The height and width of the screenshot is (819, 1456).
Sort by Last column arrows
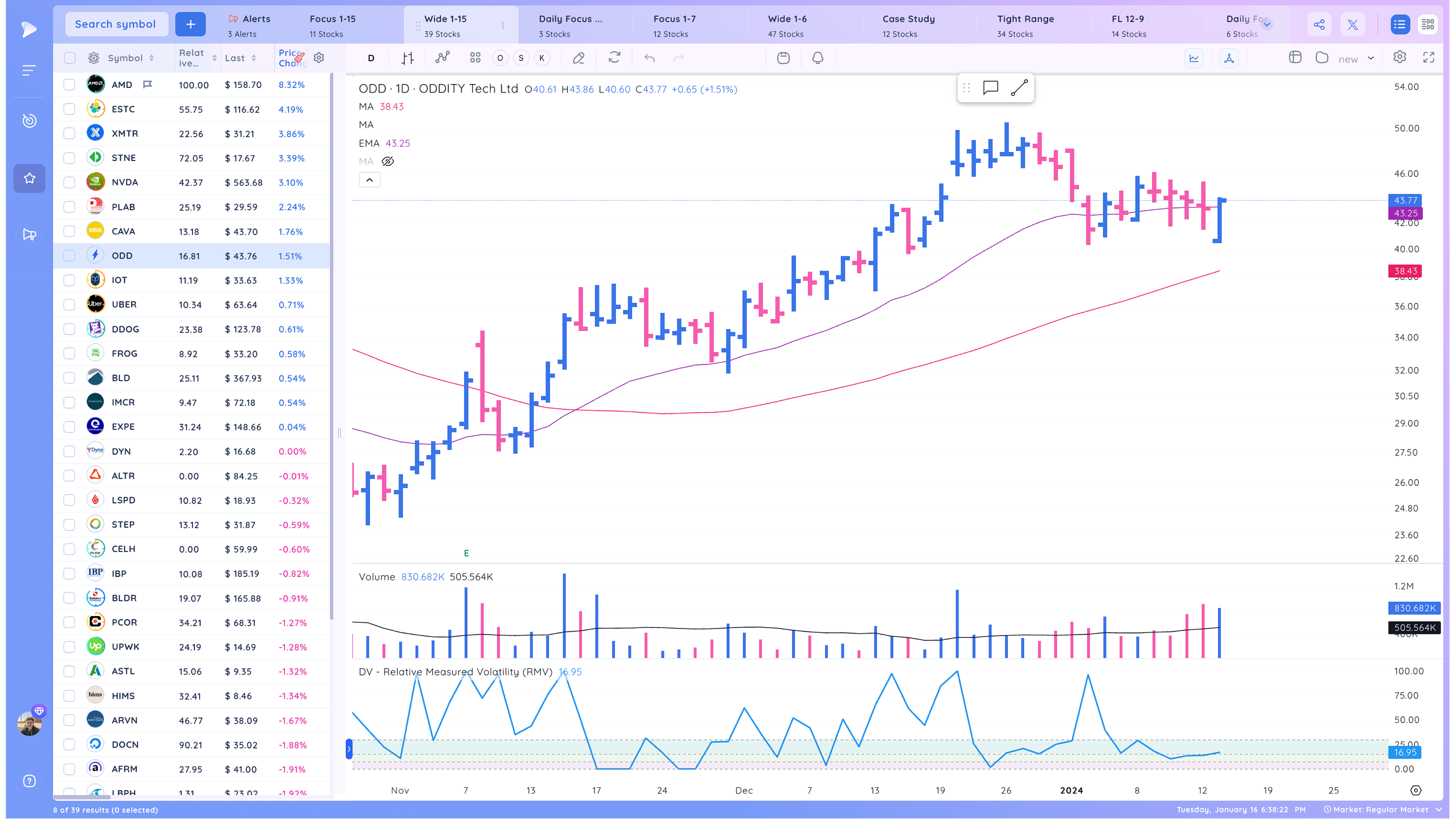pos(254,58)
